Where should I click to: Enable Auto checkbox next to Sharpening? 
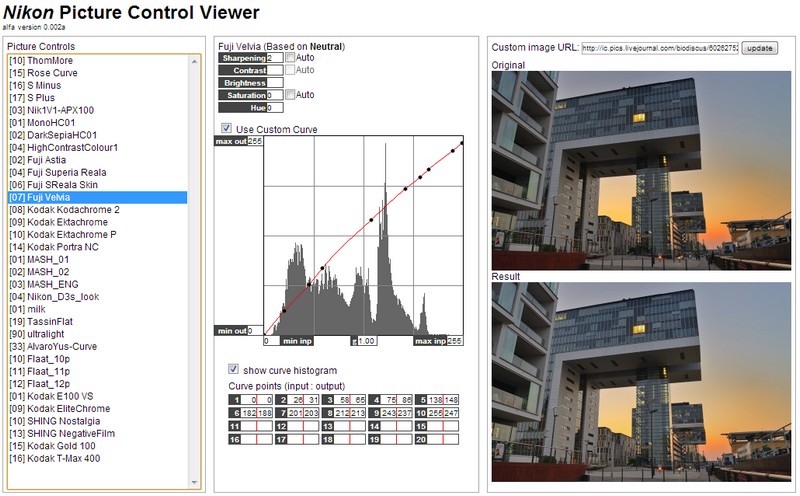point(290,59)
